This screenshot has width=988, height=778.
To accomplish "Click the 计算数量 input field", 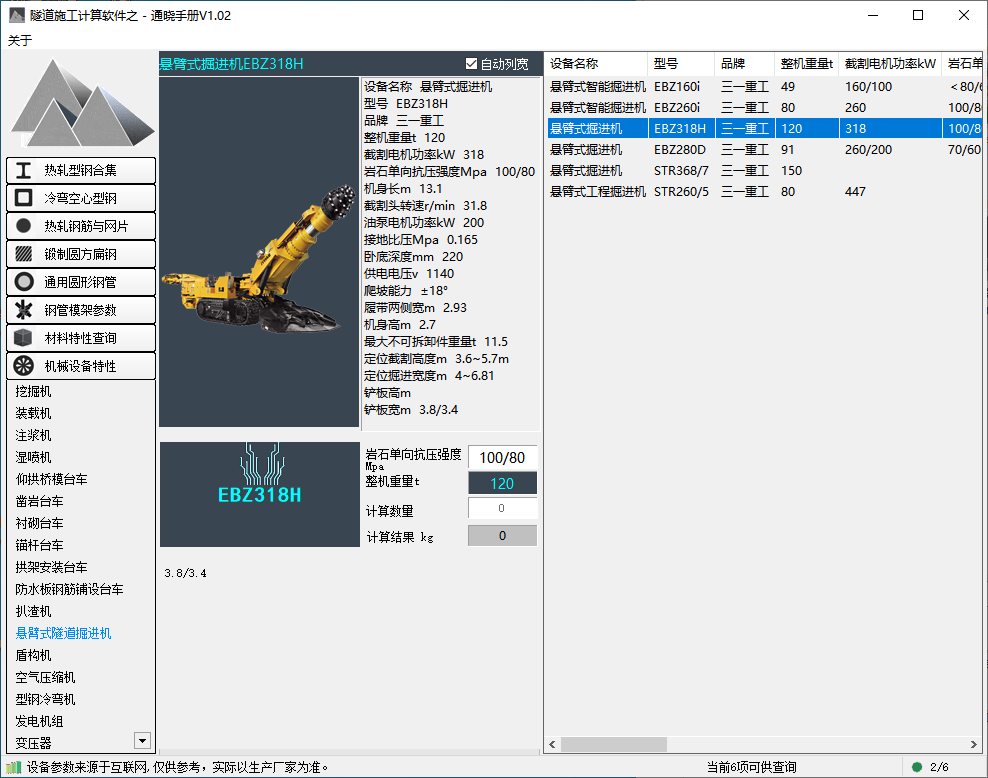I will (x=502, y=508).
